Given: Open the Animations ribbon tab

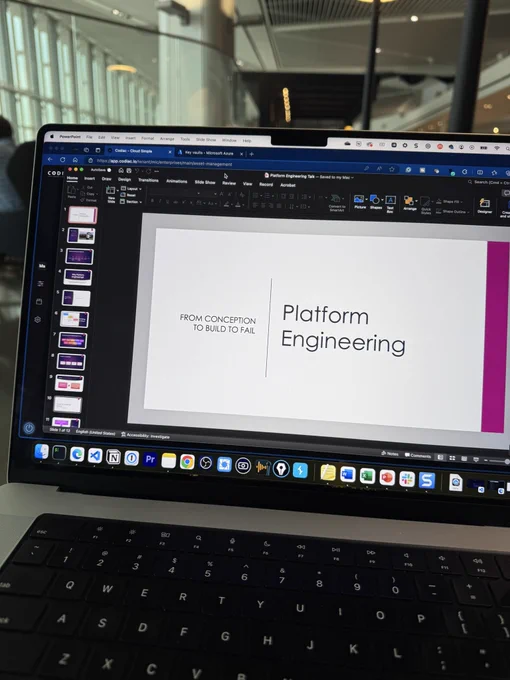Looking at the screenshot, I should tap(177, 181).
